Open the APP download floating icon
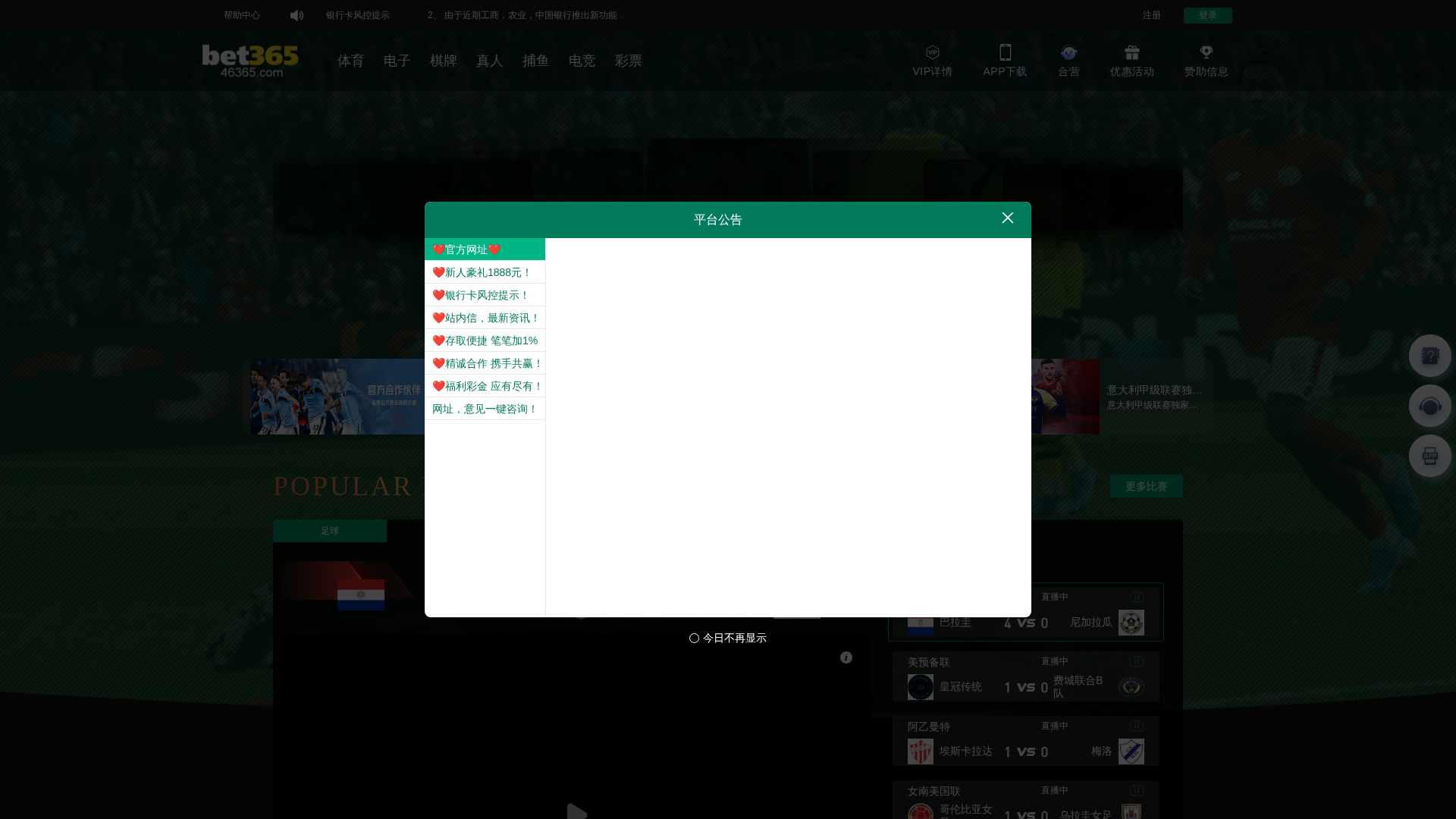The image size is (1456, 819). coord(1429,456)
